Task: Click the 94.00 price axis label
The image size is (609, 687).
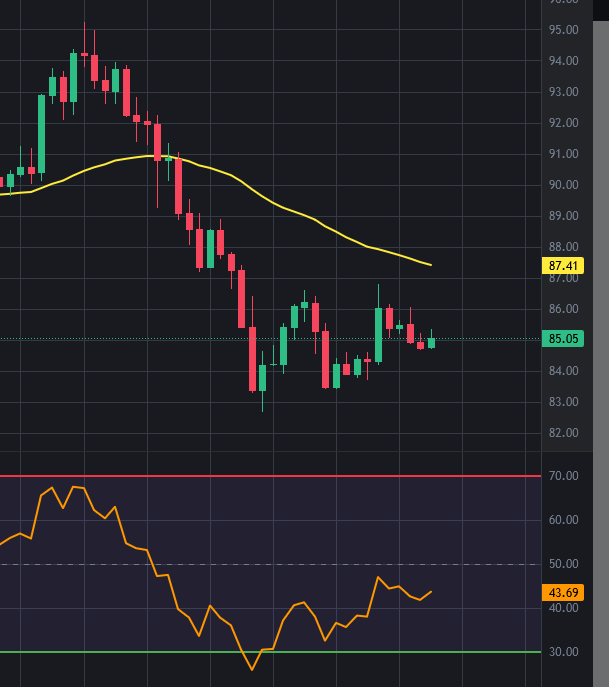Action: click(x=563, y=61)
